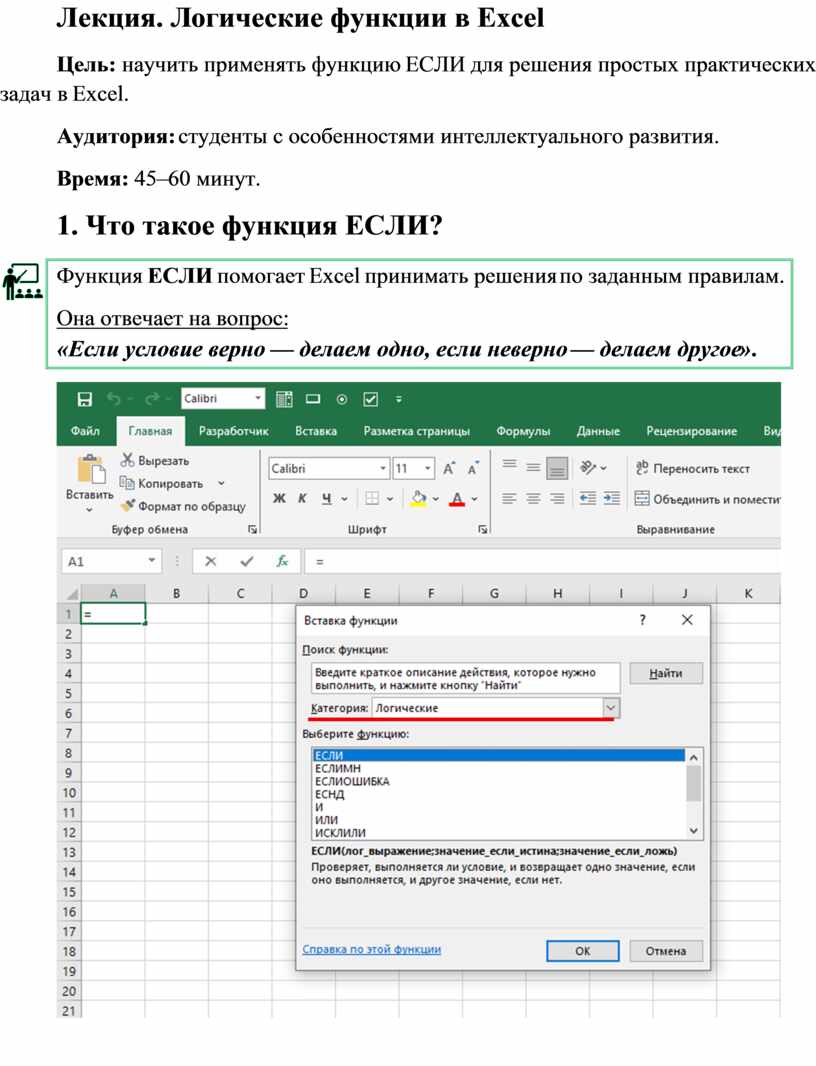Open the Файл menu tab
The image size is (816, 1066).
click(x=85, y=431)
